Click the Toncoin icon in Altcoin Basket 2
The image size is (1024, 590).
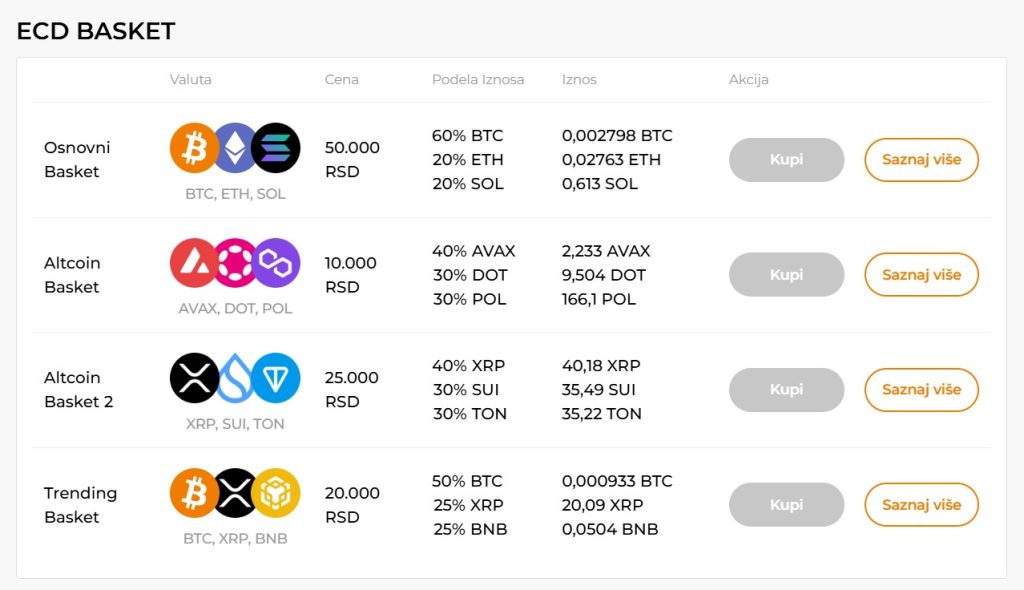pyautogui.click(x=276, y=378)
